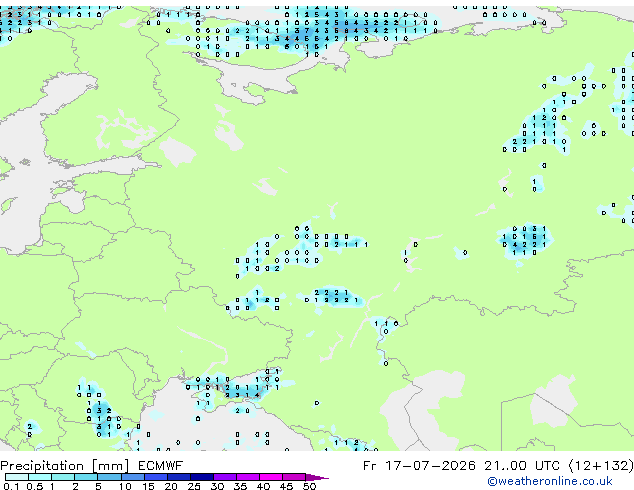Click the 35–40 mm legend swatch
This screenshot has height=490, width=634.
point(247,477)
